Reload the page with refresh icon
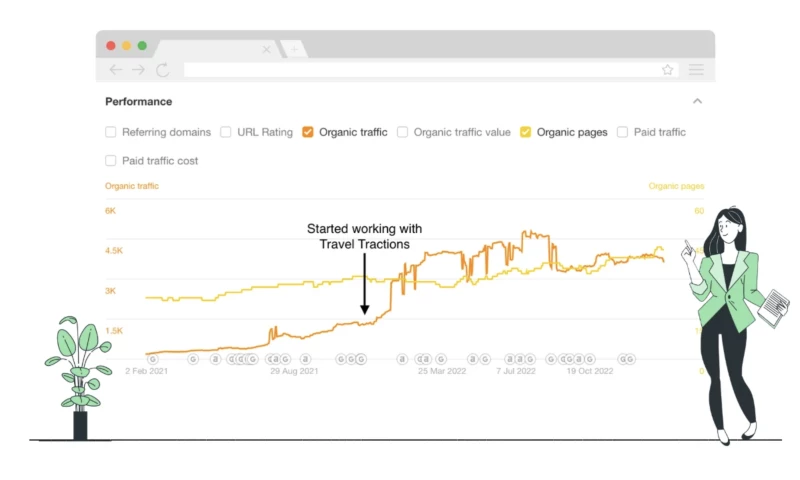800x480 pixels. click(x=162, y=70)
